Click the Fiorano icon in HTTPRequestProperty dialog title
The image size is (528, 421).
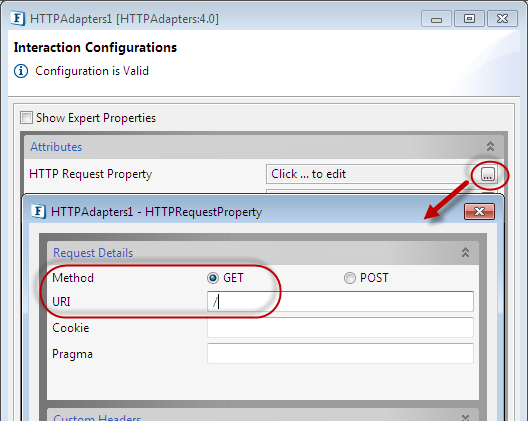click(x=38, y=212)
